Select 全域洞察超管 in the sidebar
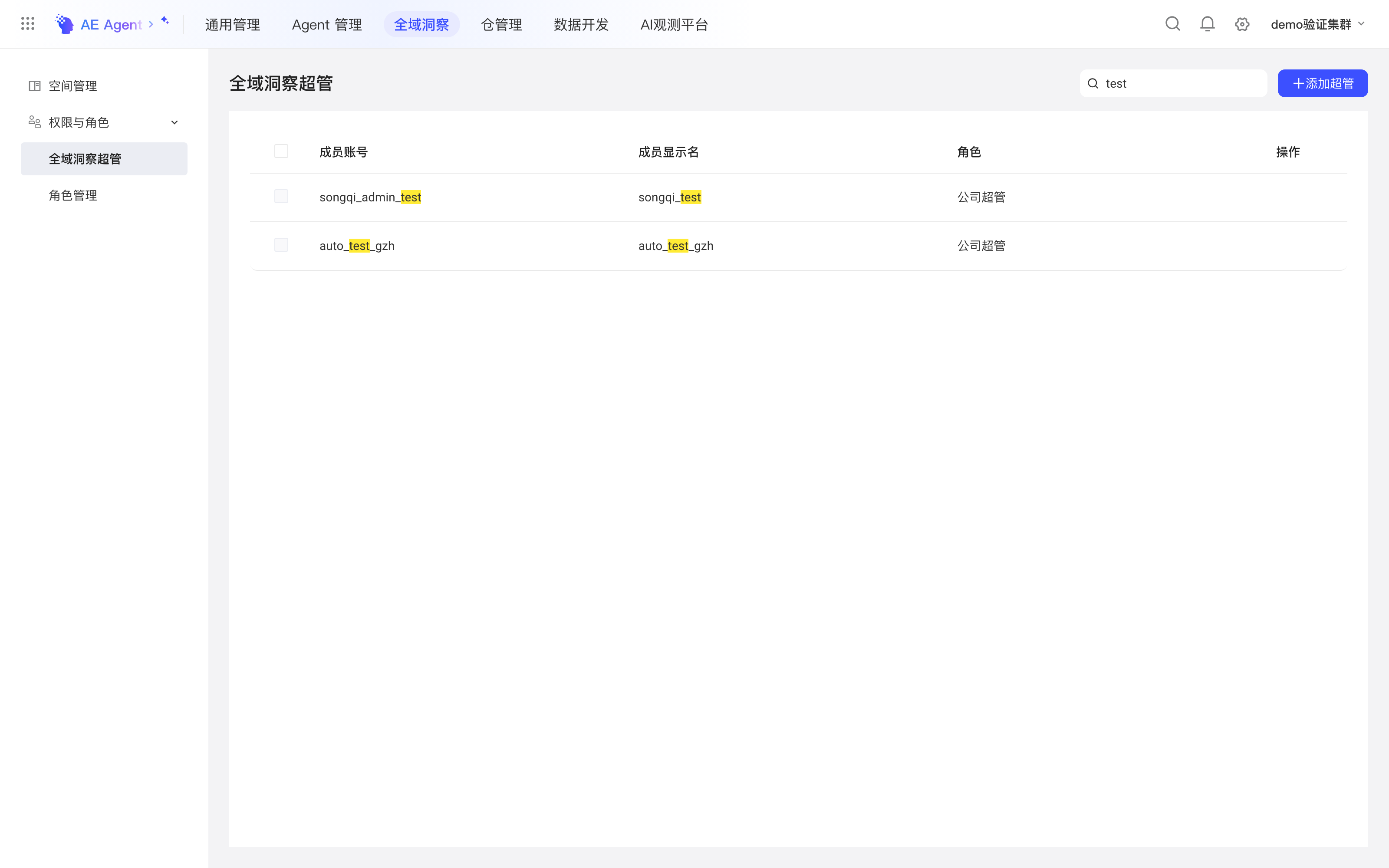The image size is (1389, 868). pos(104,158)
